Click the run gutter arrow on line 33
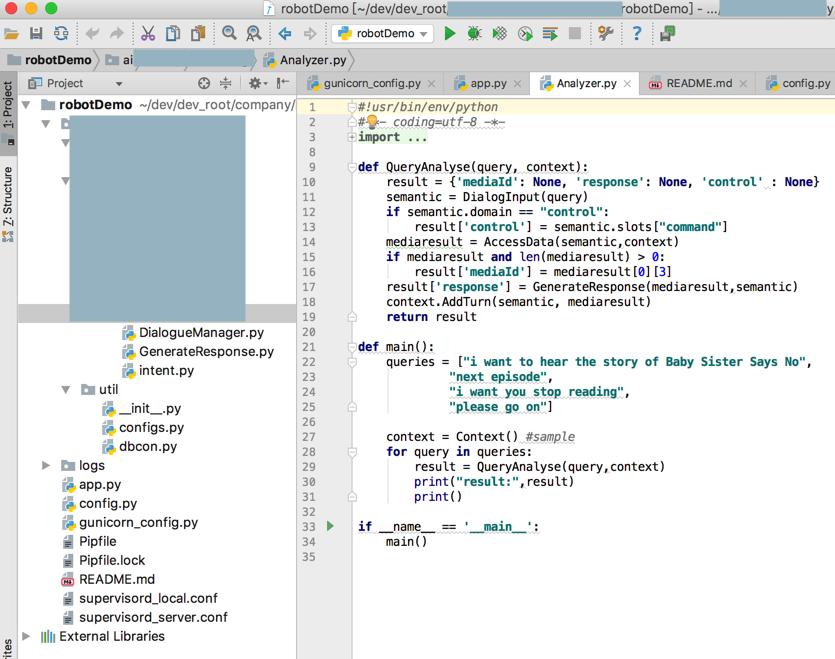The image size is (835, 659). 331,526
